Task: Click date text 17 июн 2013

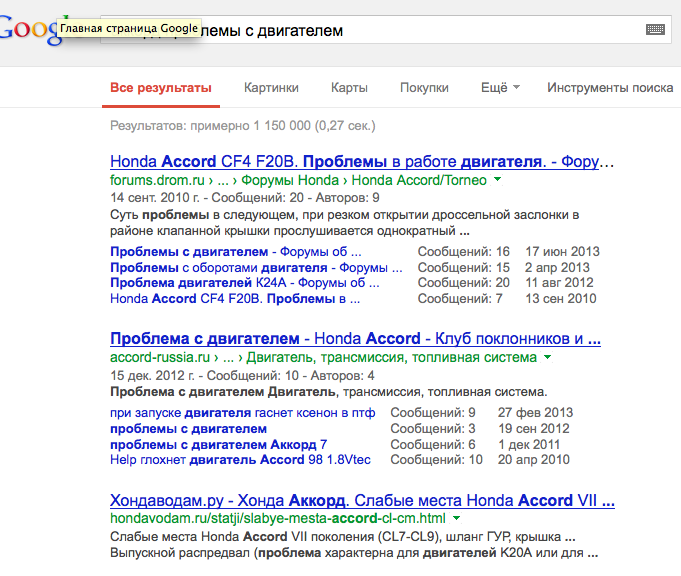Action: click(x=562, y=252)
